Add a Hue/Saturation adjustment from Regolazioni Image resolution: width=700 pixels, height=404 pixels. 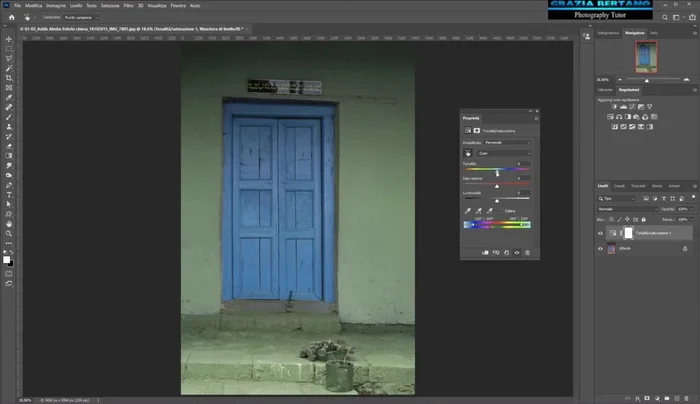(610, 117)
